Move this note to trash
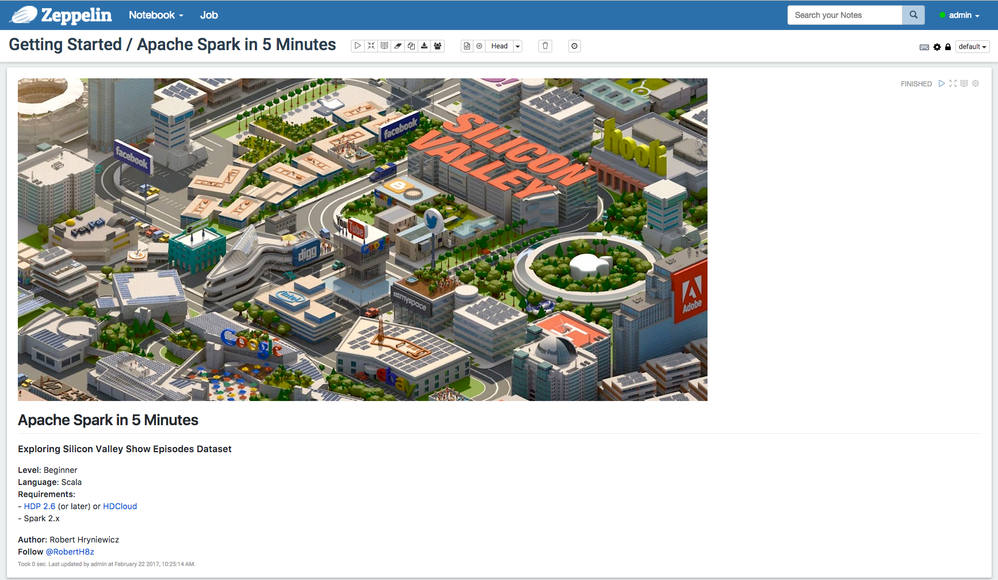 point(545,46)
